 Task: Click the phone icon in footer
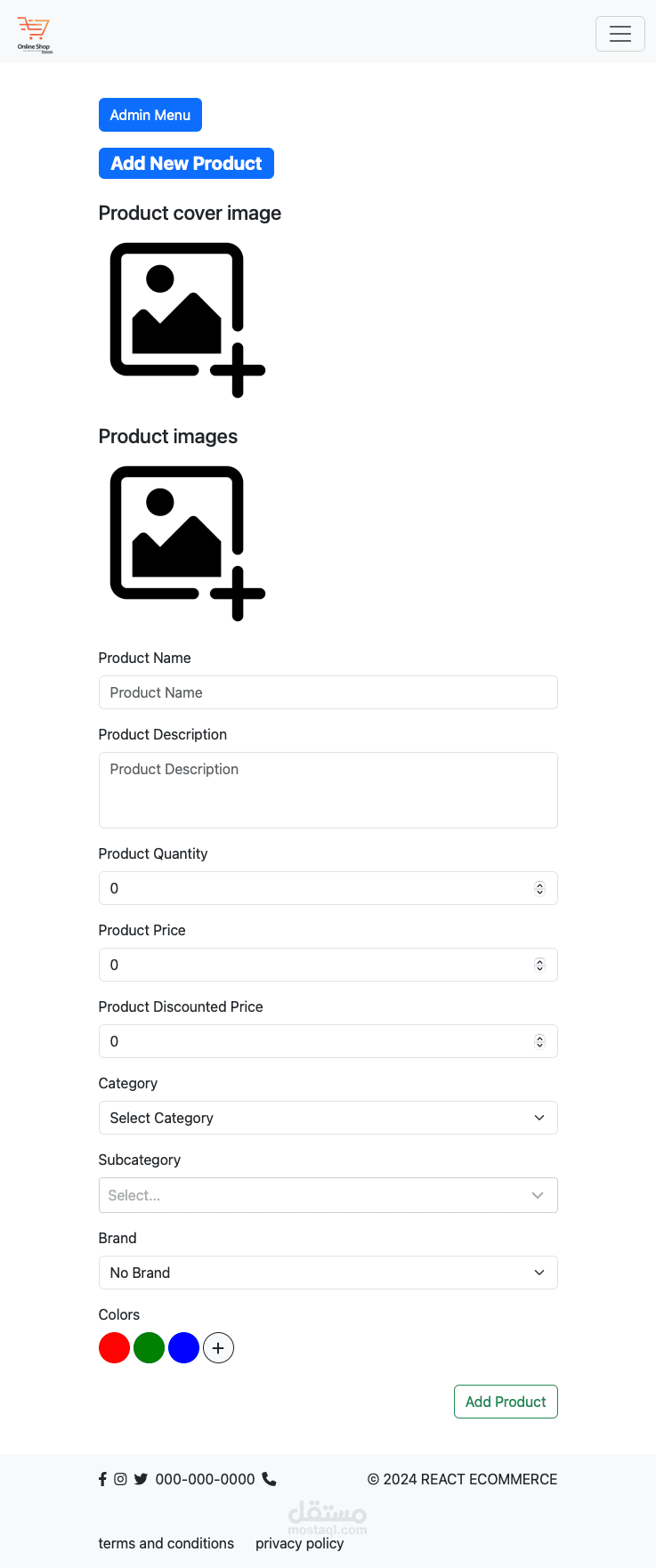pyautogui.click(x=269, y=1479)
